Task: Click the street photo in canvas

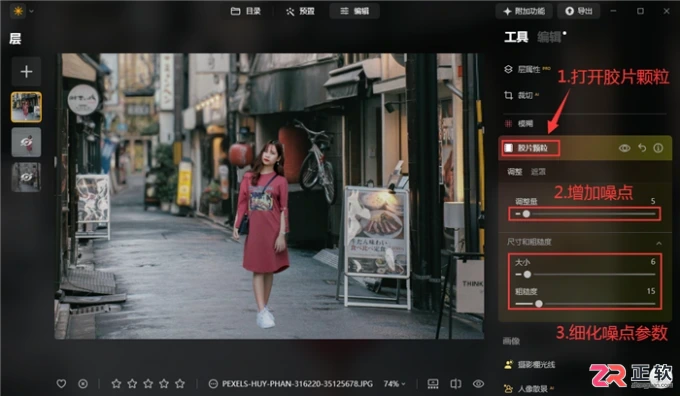Action: (x=269, y=196)
